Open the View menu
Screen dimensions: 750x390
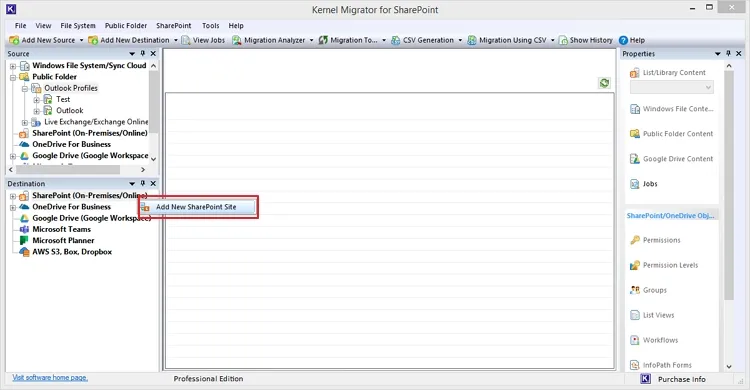[43, 25]
